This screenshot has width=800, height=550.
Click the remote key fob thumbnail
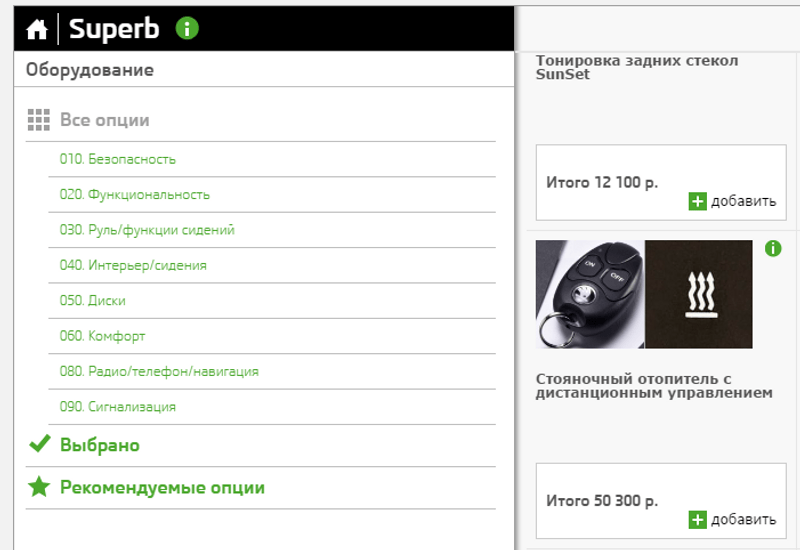pos(589,294)
